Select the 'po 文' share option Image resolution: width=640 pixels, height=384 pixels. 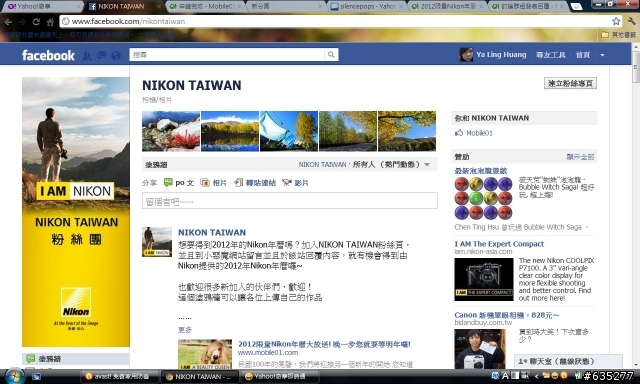pyautogui.click(x=179, y=183)
